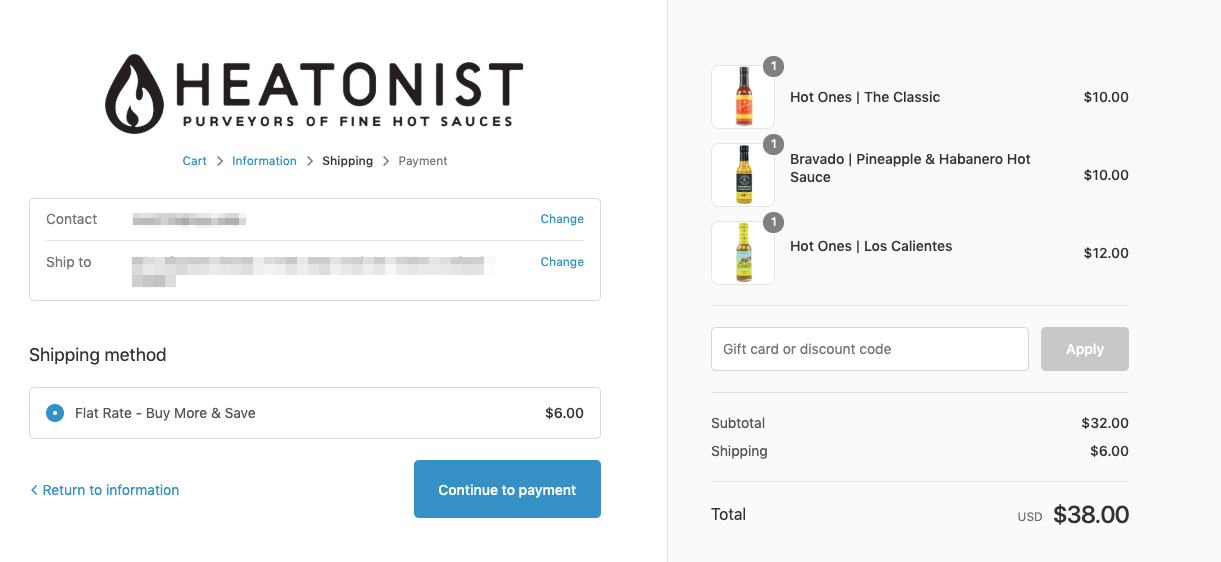Click the Heatonist wordmark text
Viewport: 1221px width, 562px height.
[348, 85]
